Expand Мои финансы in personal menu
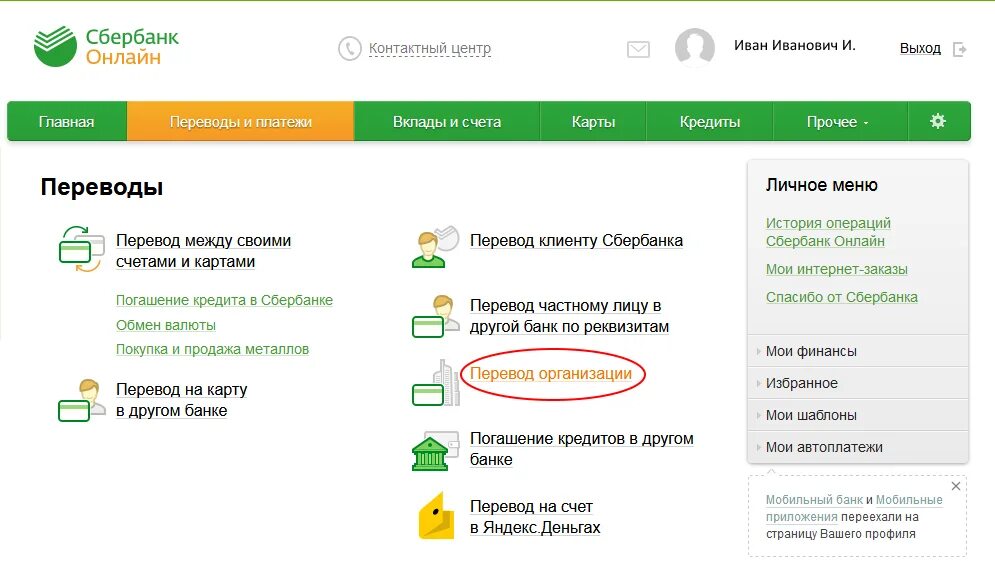The height and width of the screenshot is (561, 995). coord(858,351)
